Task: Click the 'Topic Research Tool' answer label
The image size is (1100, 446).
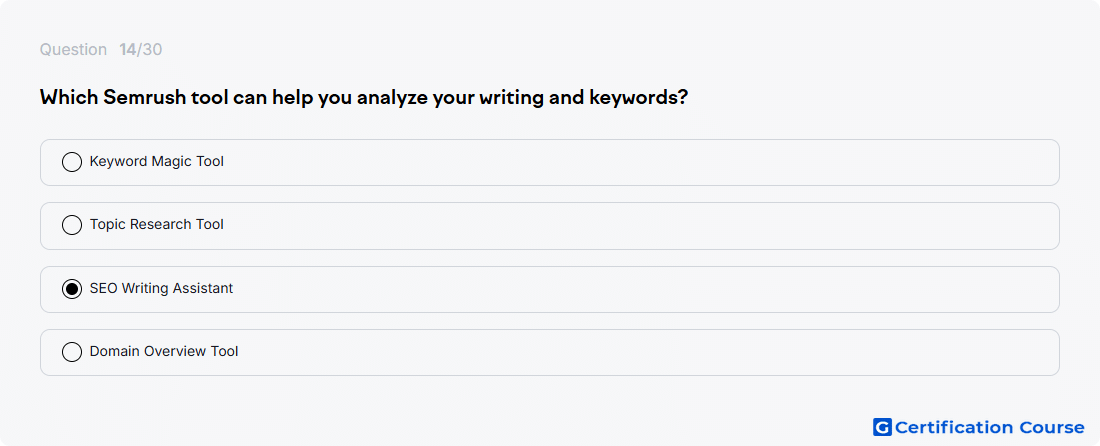Action: click(x=156, y=225)
